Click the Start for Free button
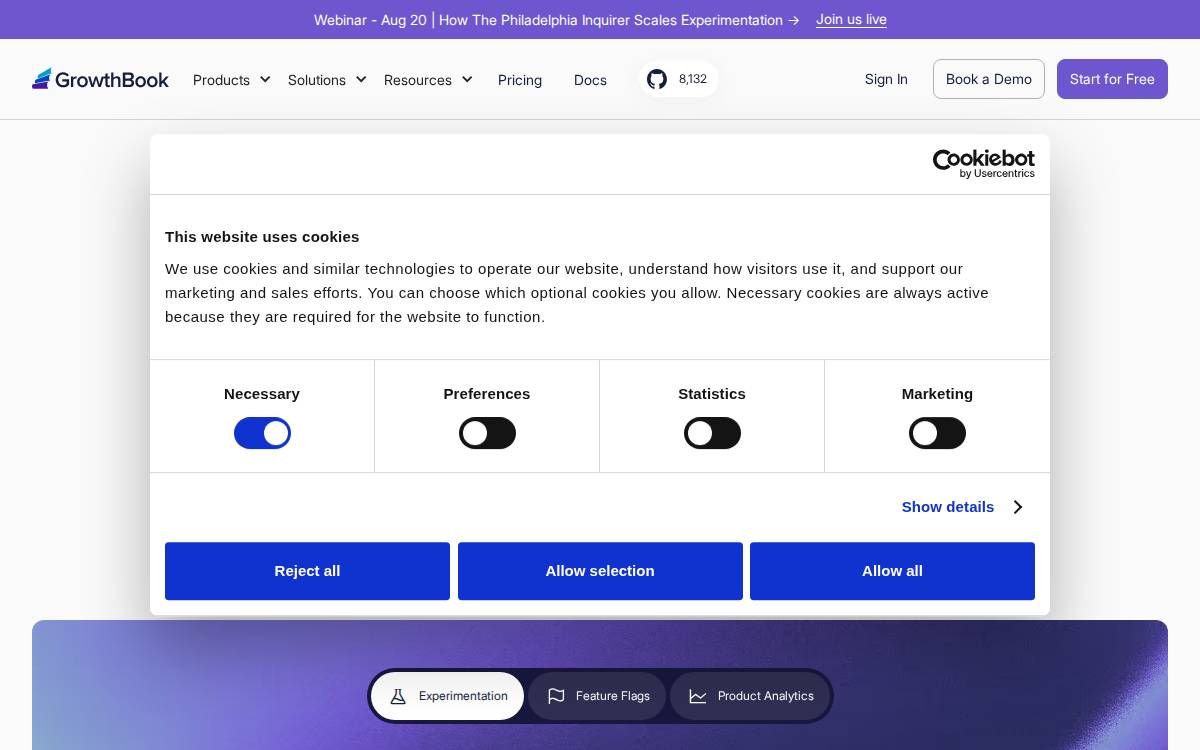The image size is (1200, 750). (x=1112, y=79)
